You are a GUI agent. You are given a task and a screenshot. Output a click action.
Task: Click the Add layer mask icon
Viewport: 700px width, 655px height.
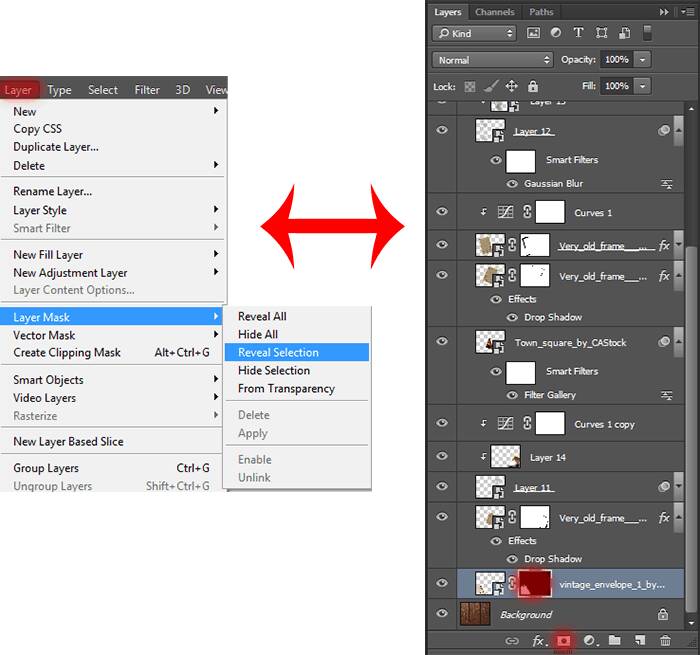[x=563, y=641]
